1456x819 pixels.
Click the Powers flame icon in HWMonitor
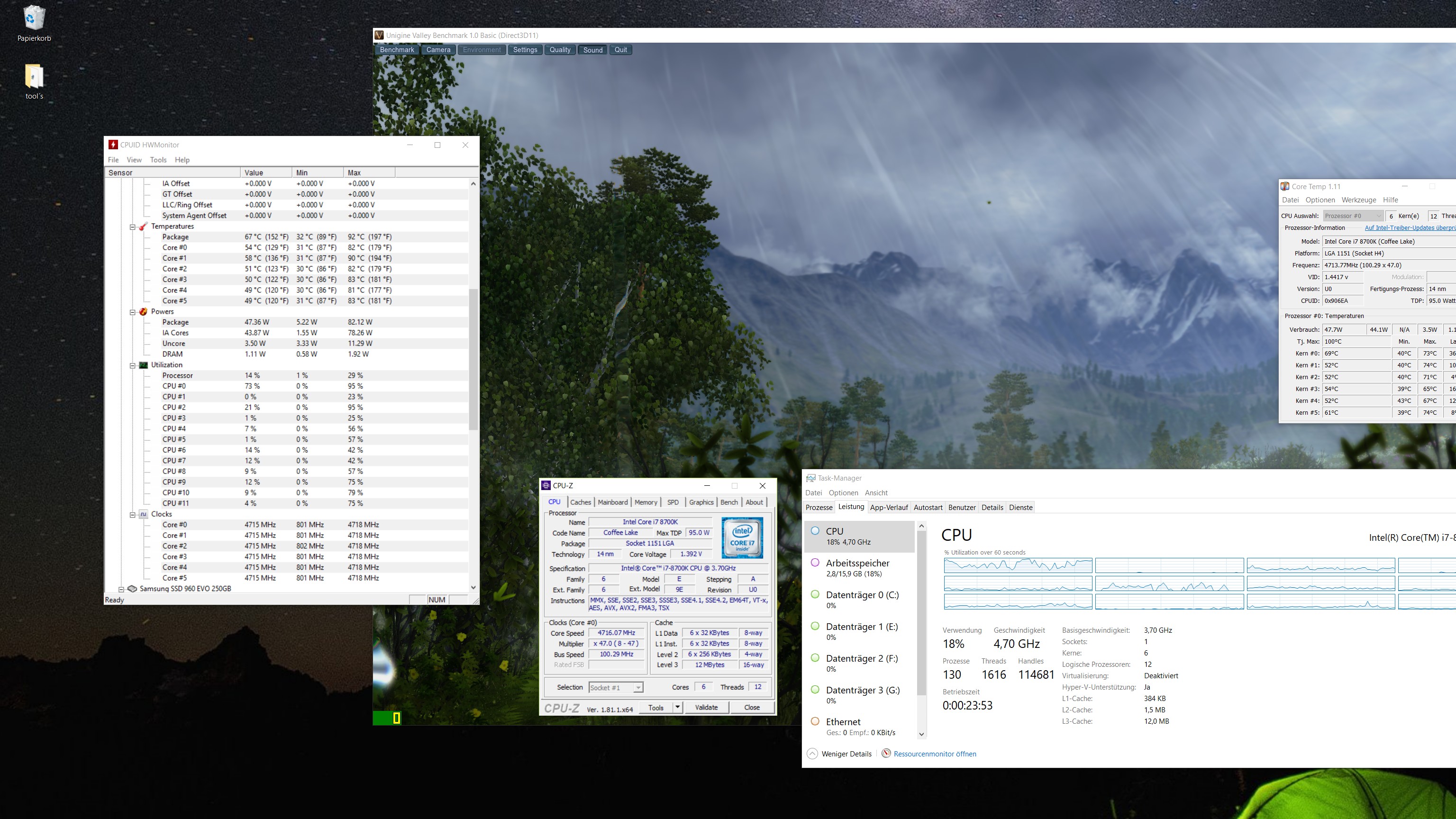coord(143,311)
